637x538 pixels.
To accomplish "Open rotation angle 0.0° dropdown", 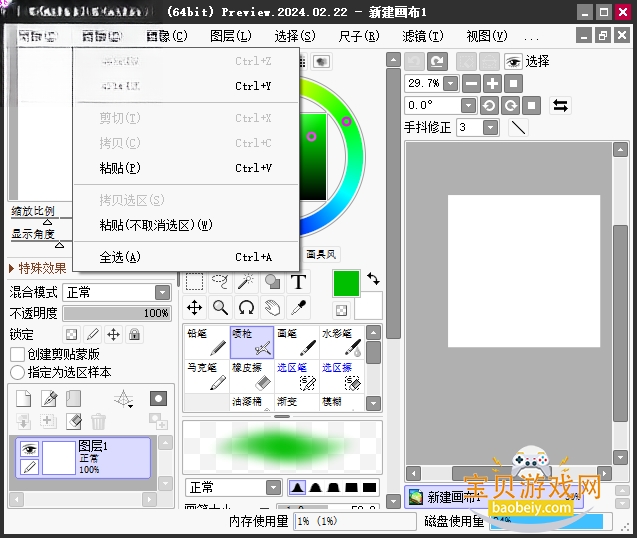I will click(x=468, y=106).
